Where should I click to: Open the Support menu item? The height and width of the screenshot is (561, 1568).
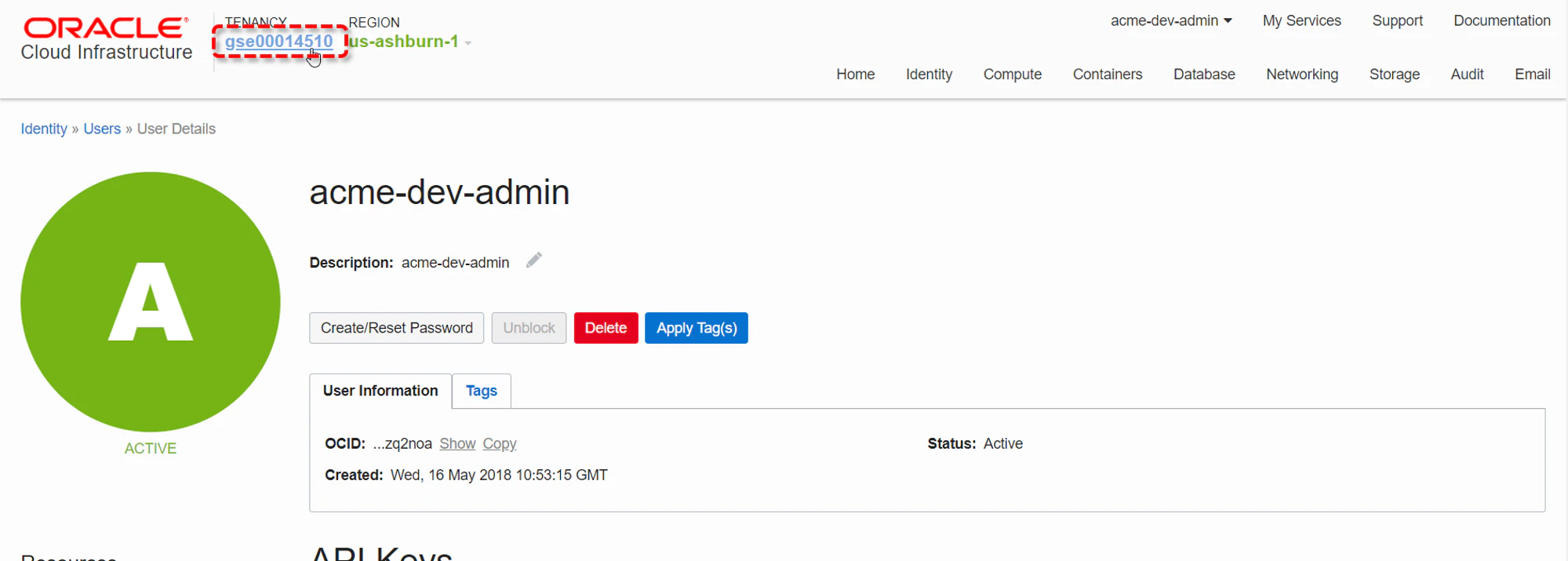[1398, 21]
